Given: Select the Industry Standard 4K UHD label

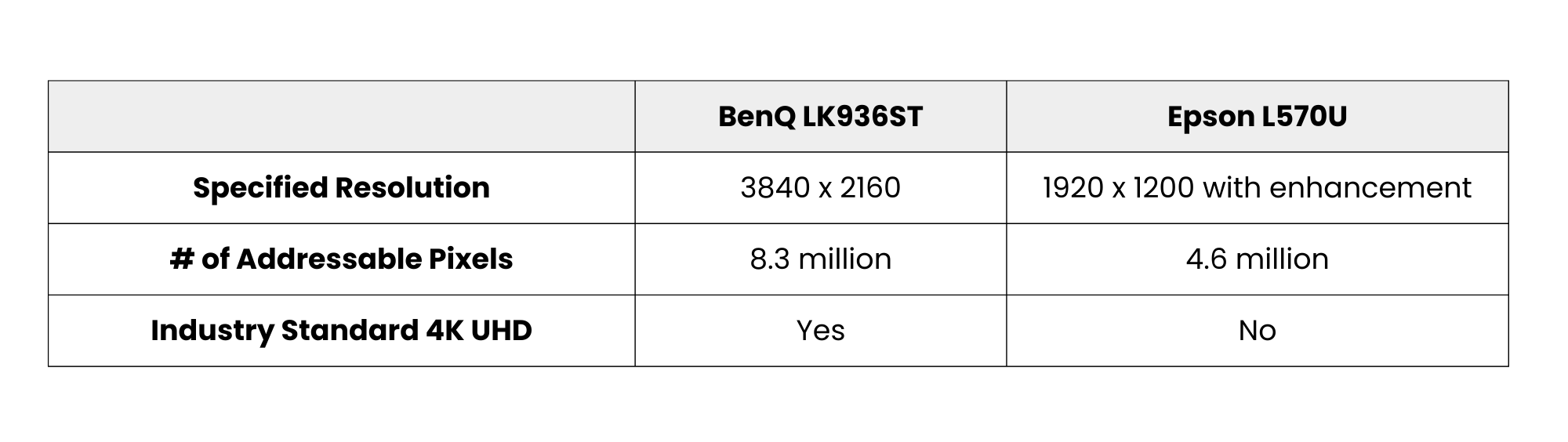Looking at the screenshot, I should click(341, 331).
